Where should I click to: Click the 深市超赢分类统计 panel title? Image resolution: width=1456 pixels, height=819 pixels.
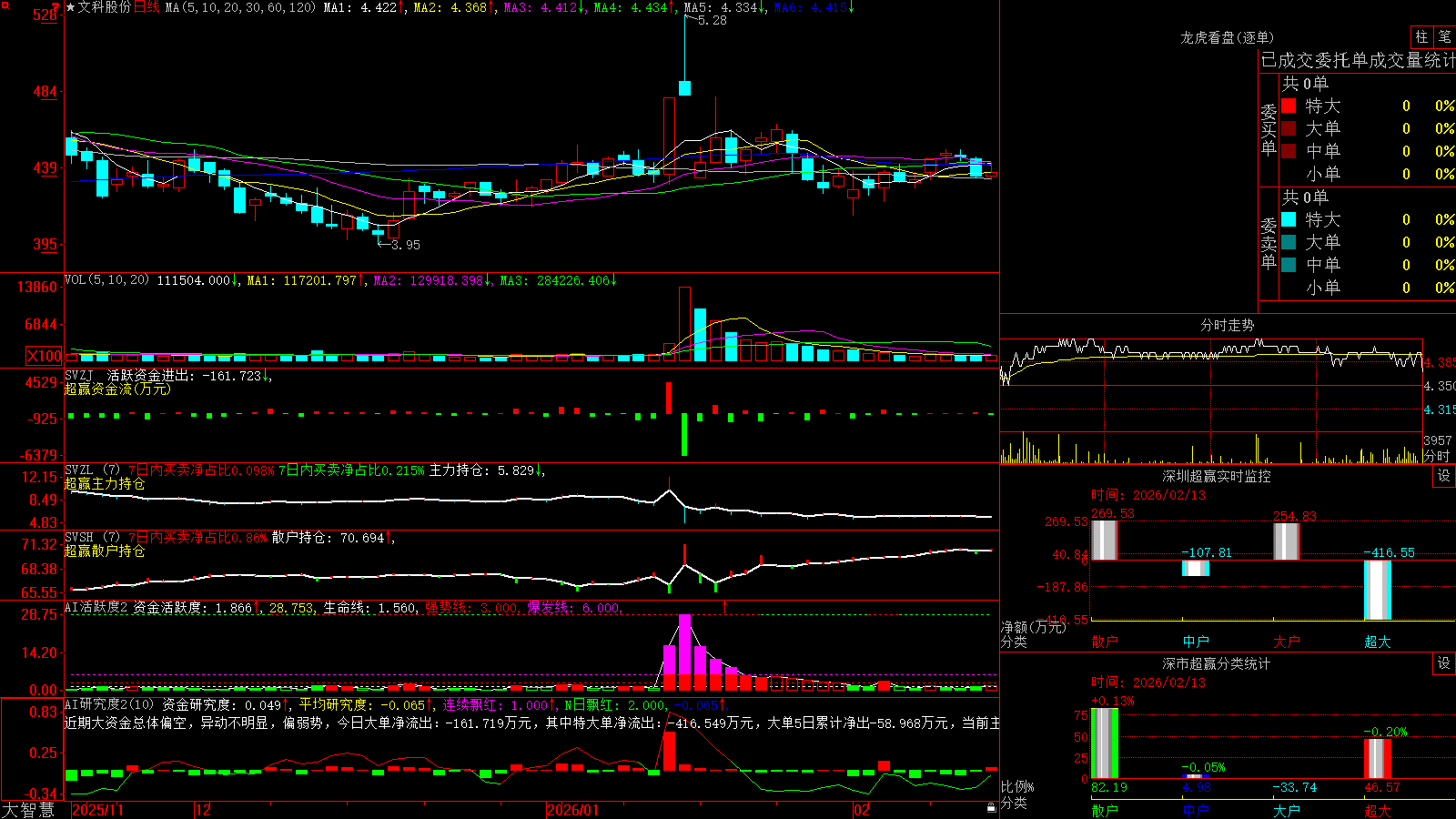(1217, 663)
